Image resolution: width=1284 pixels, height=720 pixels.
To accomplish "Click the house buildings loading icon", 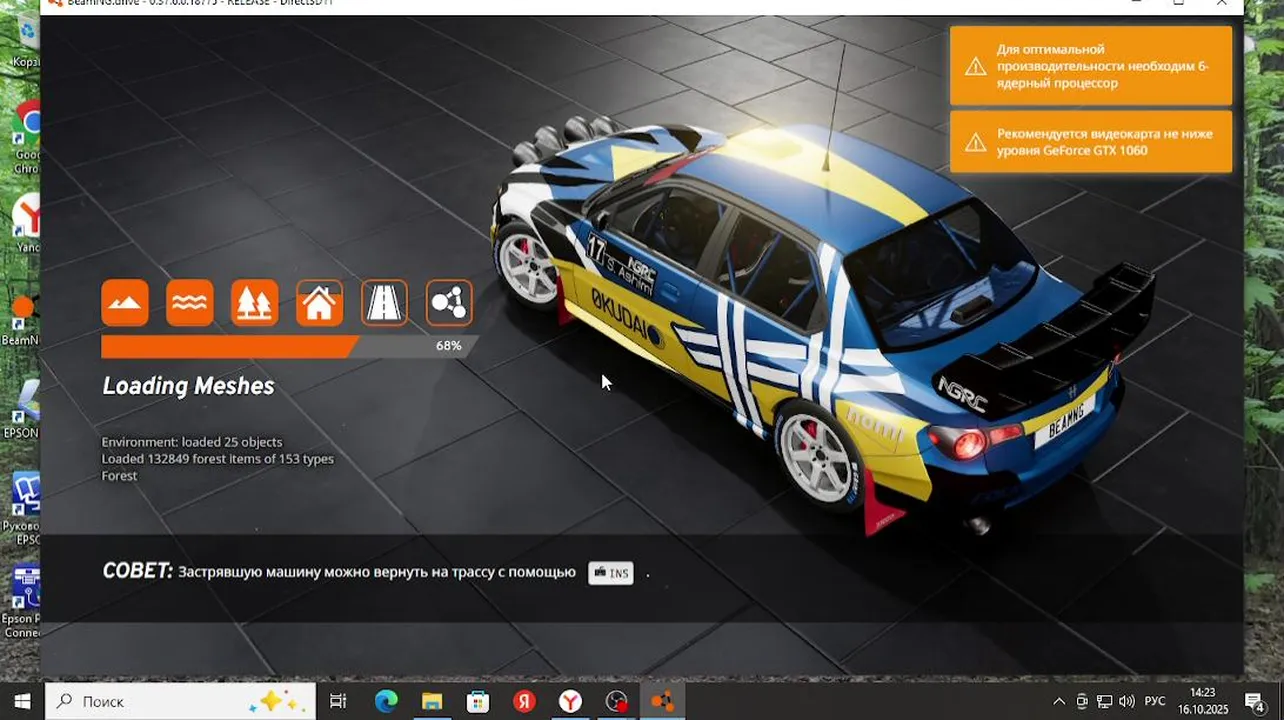I will [319, 303].
